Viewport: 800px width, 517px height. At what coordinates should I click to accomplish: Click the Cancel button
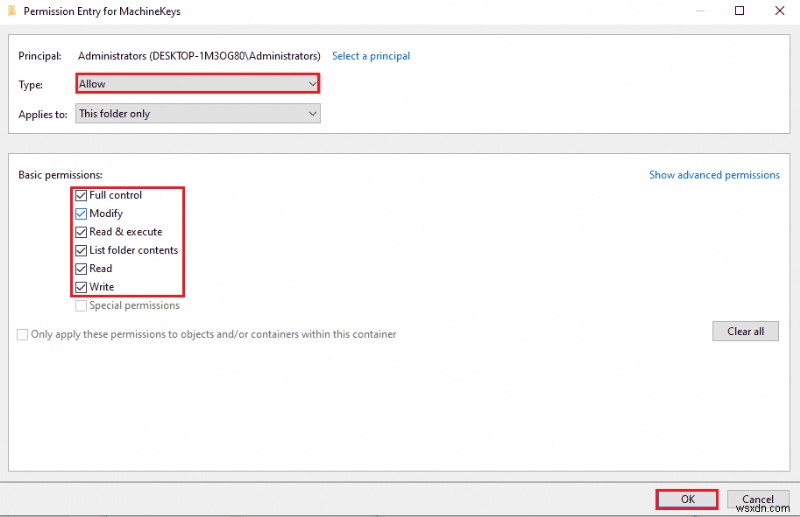point(758,499)
